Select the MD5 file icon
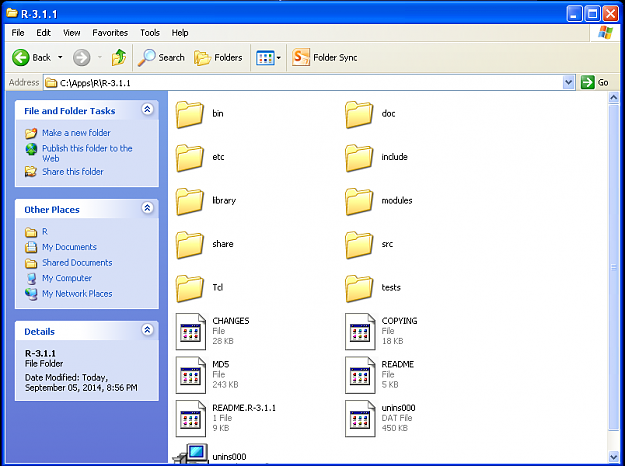 tap(191, 375)
